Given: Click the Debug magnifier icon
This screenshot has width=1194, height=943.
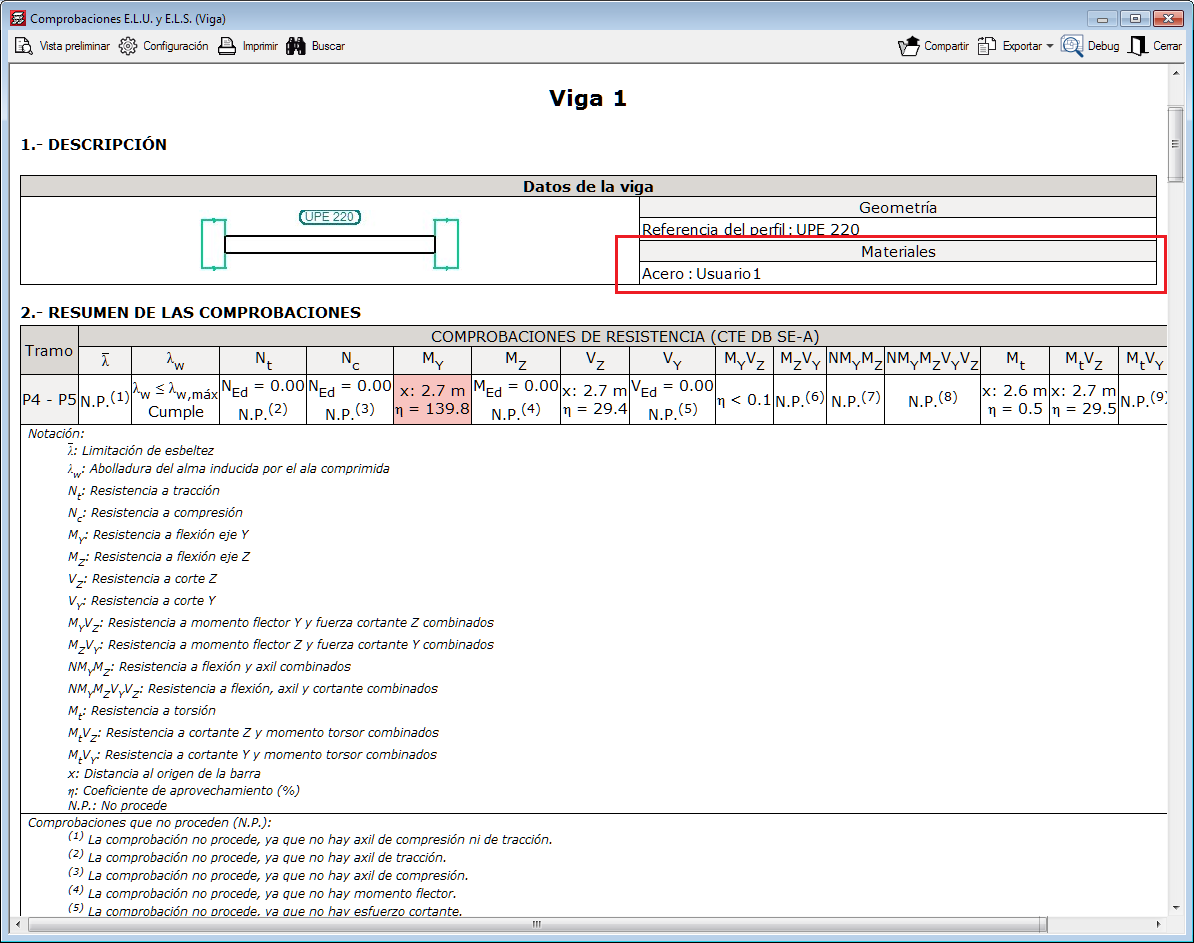Looking at the screenshot, I should 1072,46.
